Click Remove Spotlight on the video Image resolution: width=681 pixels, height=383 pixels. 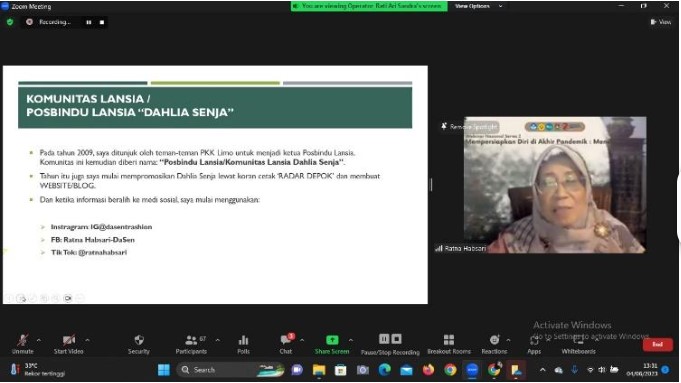pyautogui.click(x=469, y=127)
